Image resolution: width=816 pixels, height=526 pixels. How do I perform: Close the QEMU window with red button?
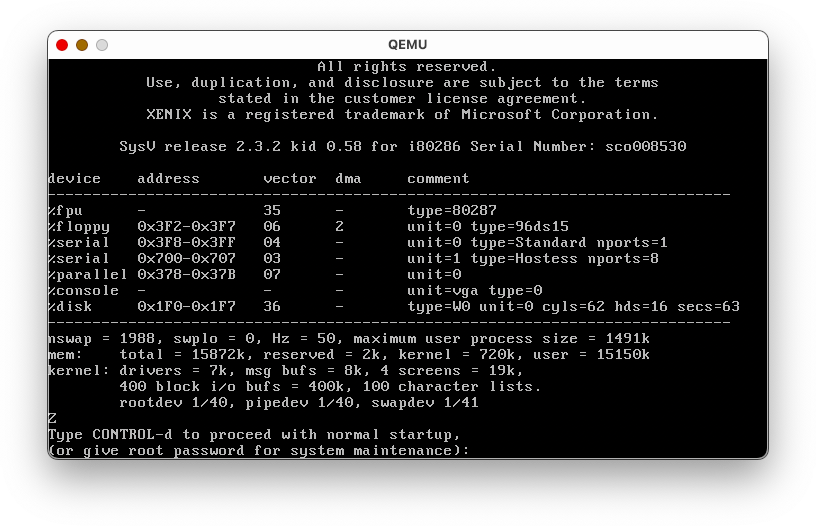click(62, 45)
